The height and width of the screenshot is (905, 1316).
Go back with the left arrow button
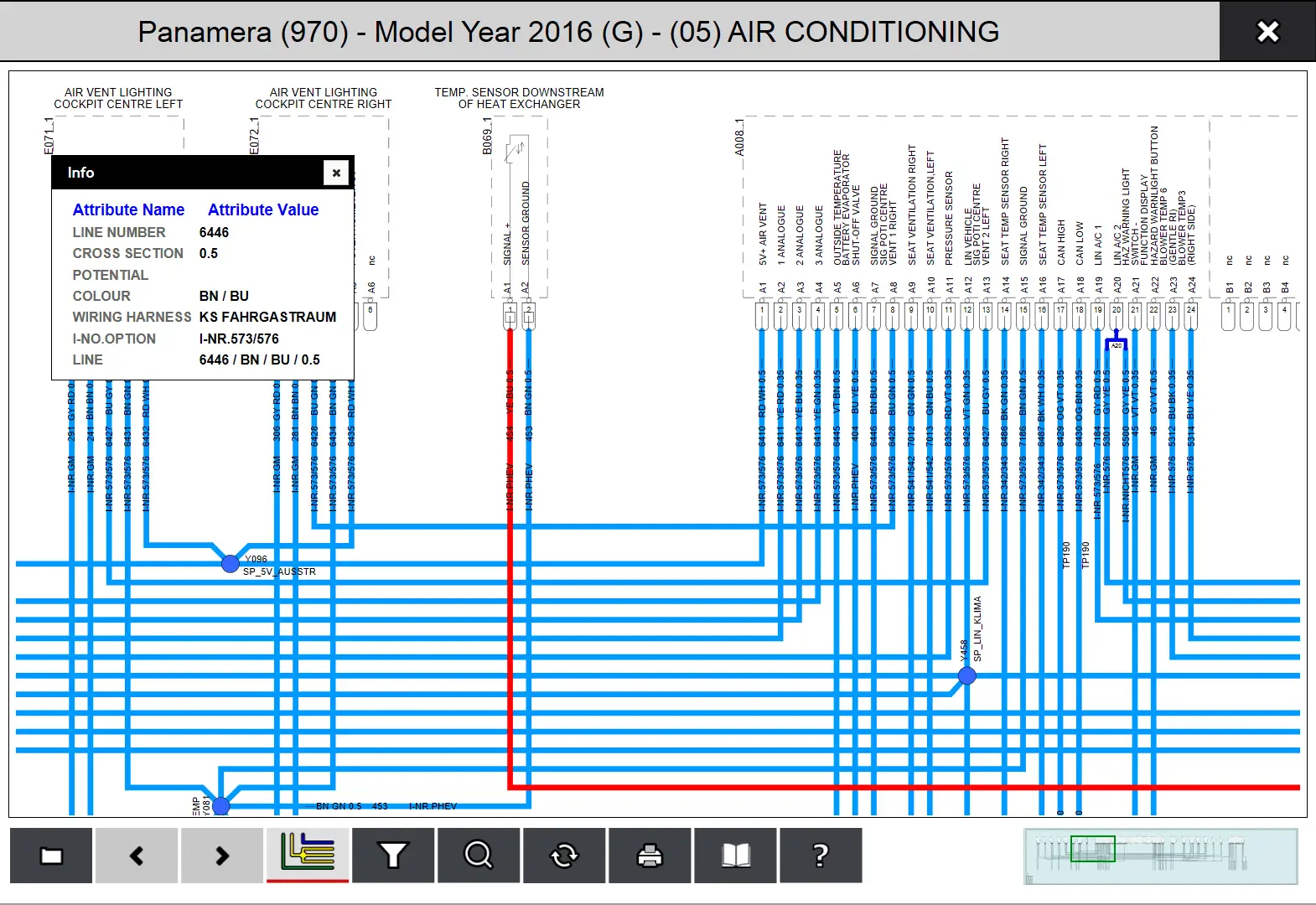tap(137, 856)
